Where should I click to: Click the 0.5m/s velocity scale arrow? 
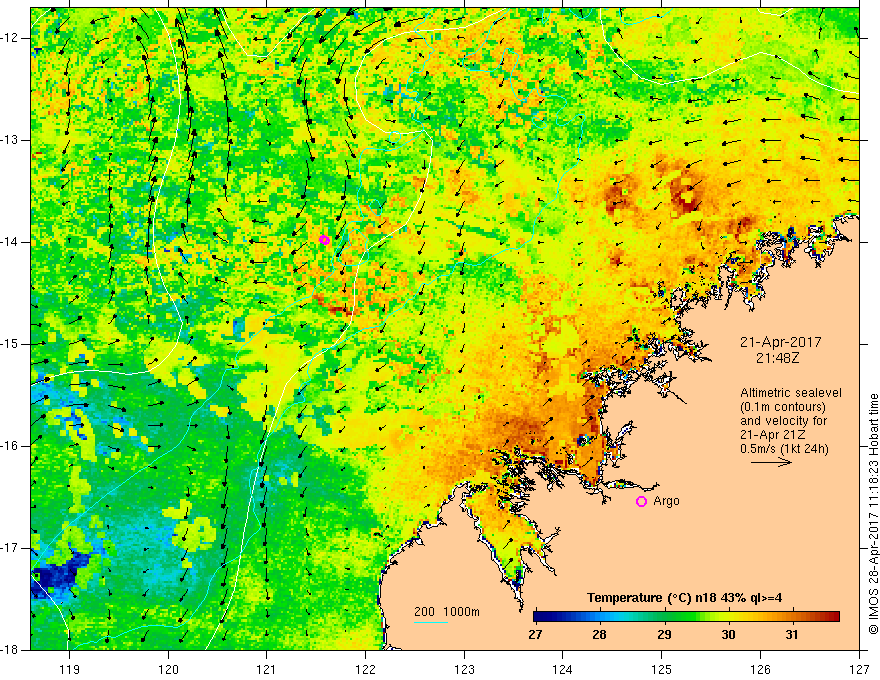point(771,462)
